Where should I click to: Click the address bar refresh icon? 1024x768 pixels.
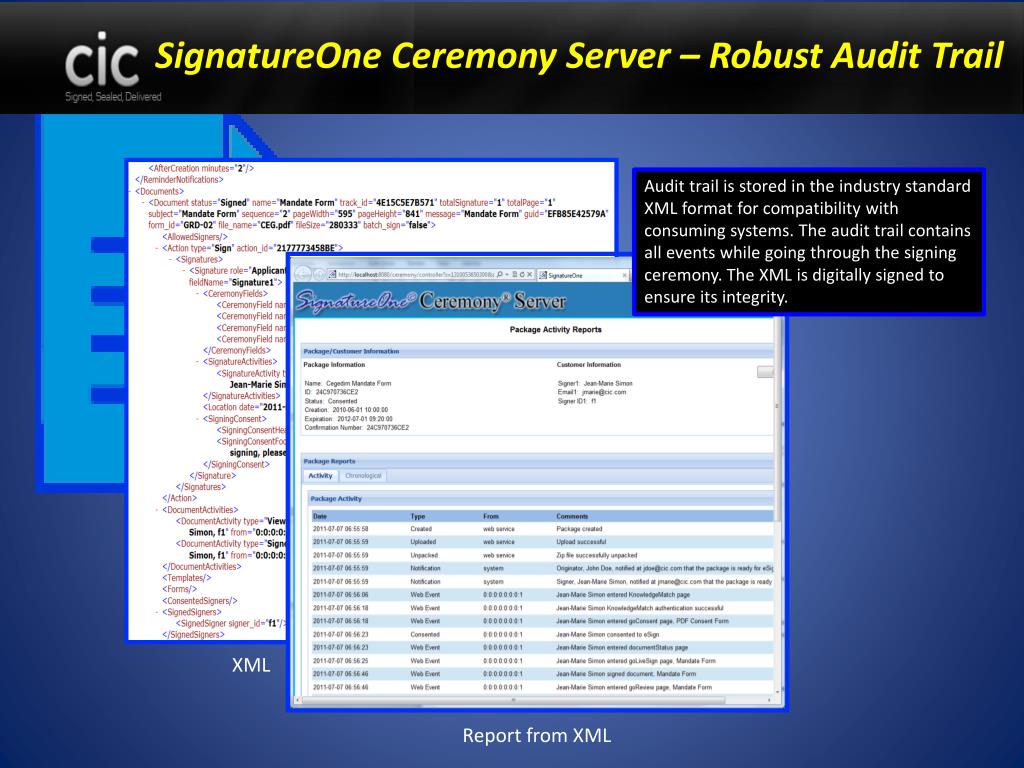coord(521,275)
